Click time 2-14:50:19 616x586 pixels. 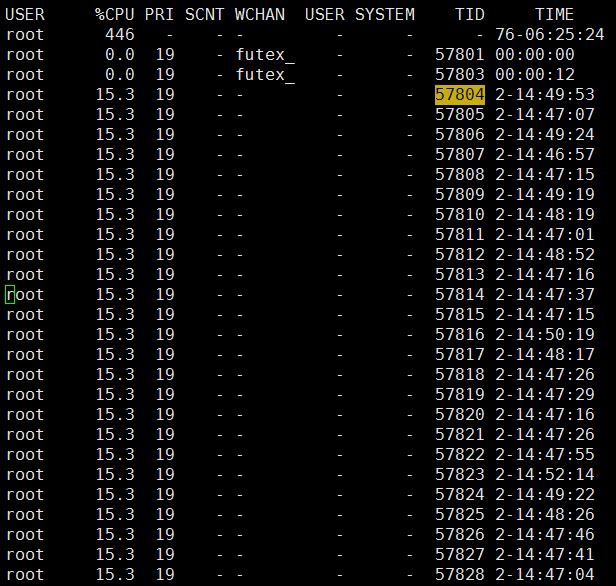(x=545, y=335)
